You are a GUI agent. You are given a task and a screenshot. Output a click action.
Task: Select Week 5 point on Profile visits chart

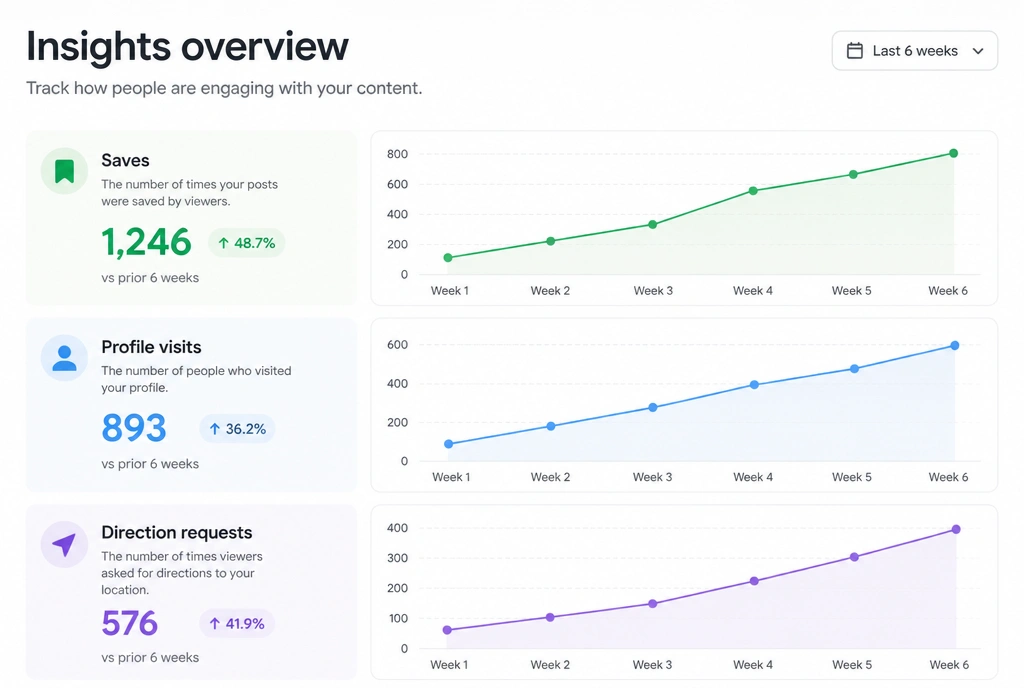[854, 369]
